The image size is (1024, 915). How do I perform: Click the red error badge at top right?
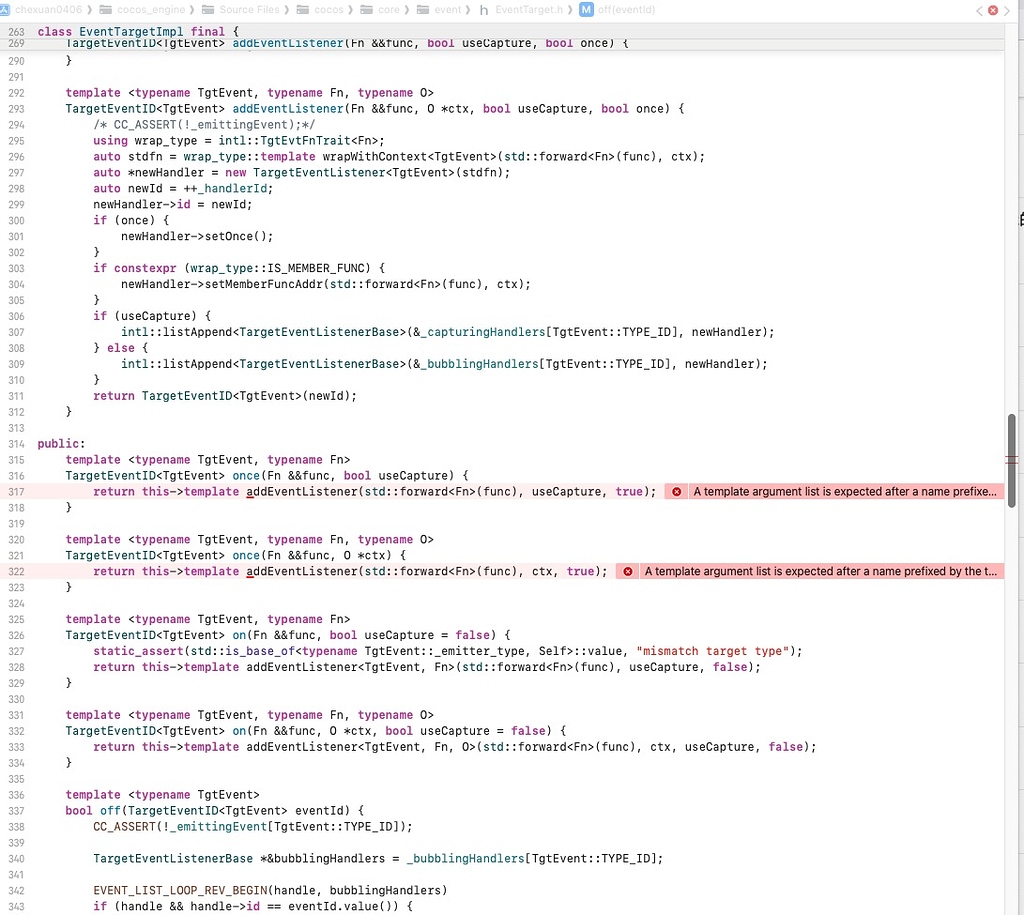pos(992,10)
